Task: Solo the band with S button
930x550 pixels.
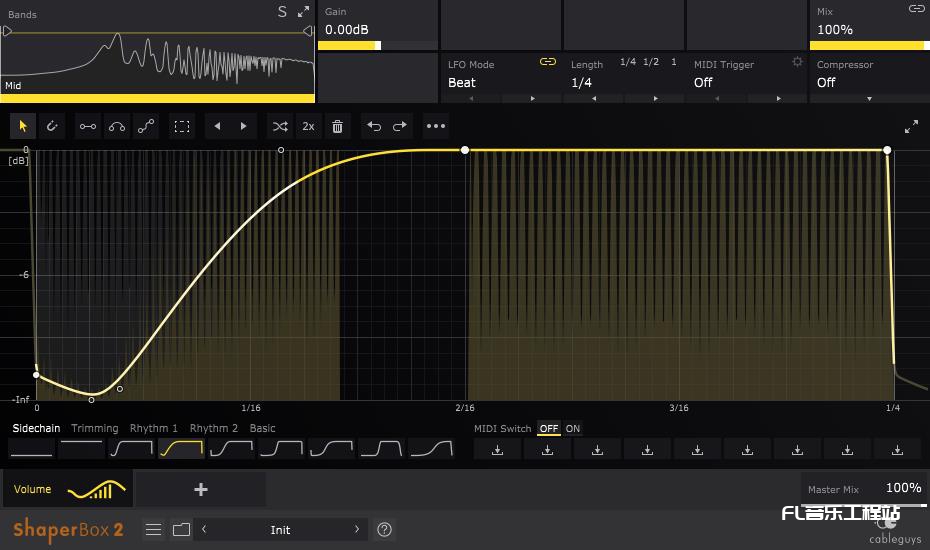Action: coord(282,12)
